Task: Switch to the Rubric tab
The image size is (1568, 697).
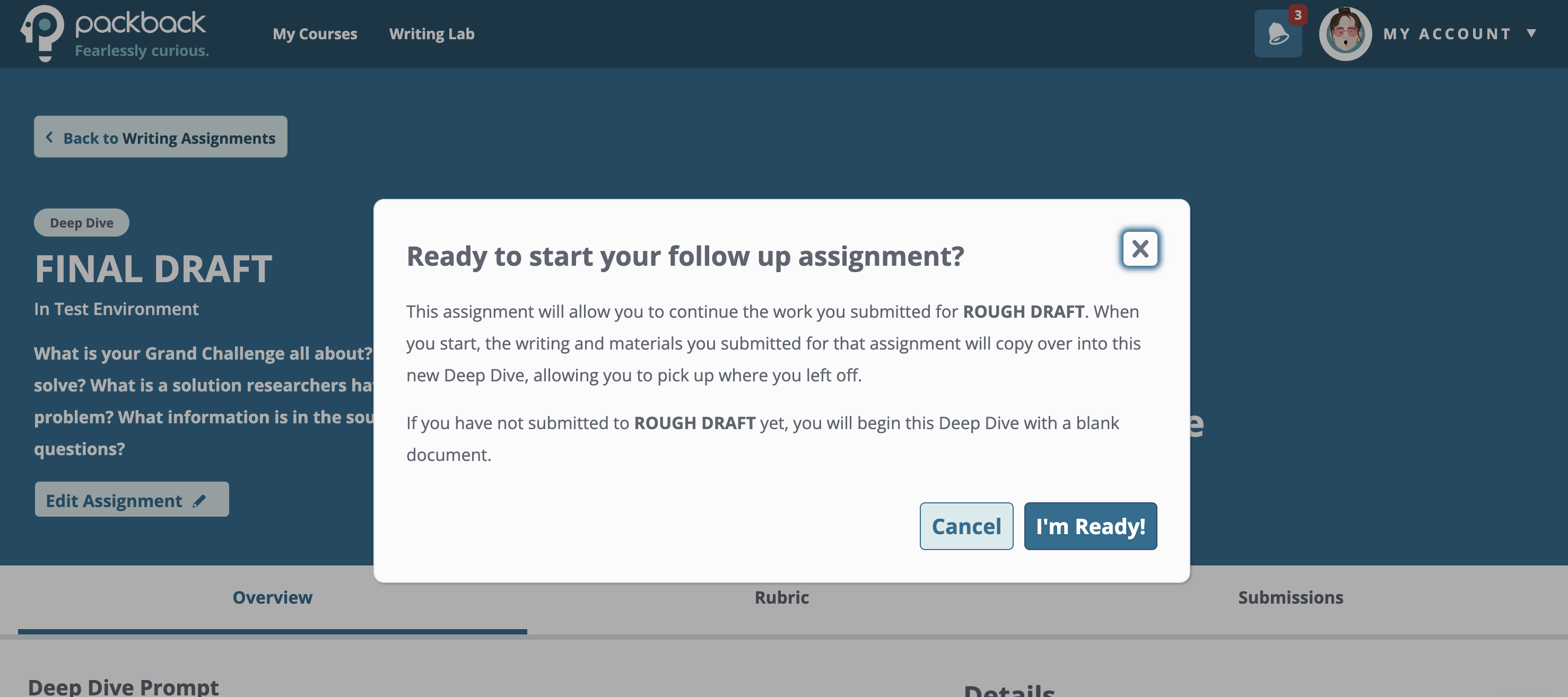Action: point(781,597)
